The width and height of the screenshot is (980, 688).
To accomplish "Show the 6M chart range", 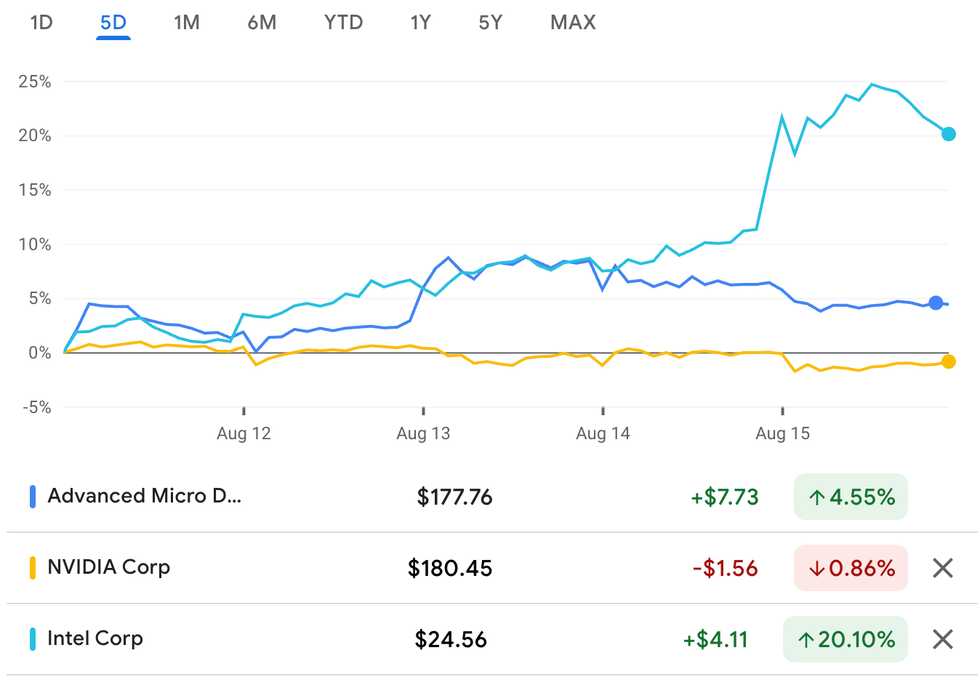I will coord(262,22).
